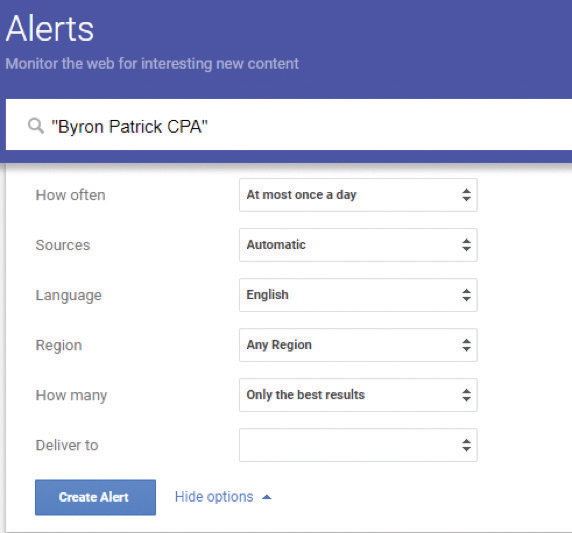This screenshot has height=533, width=572.
Task: Click the arrows icon on Region select
Action: click(466, 345)
